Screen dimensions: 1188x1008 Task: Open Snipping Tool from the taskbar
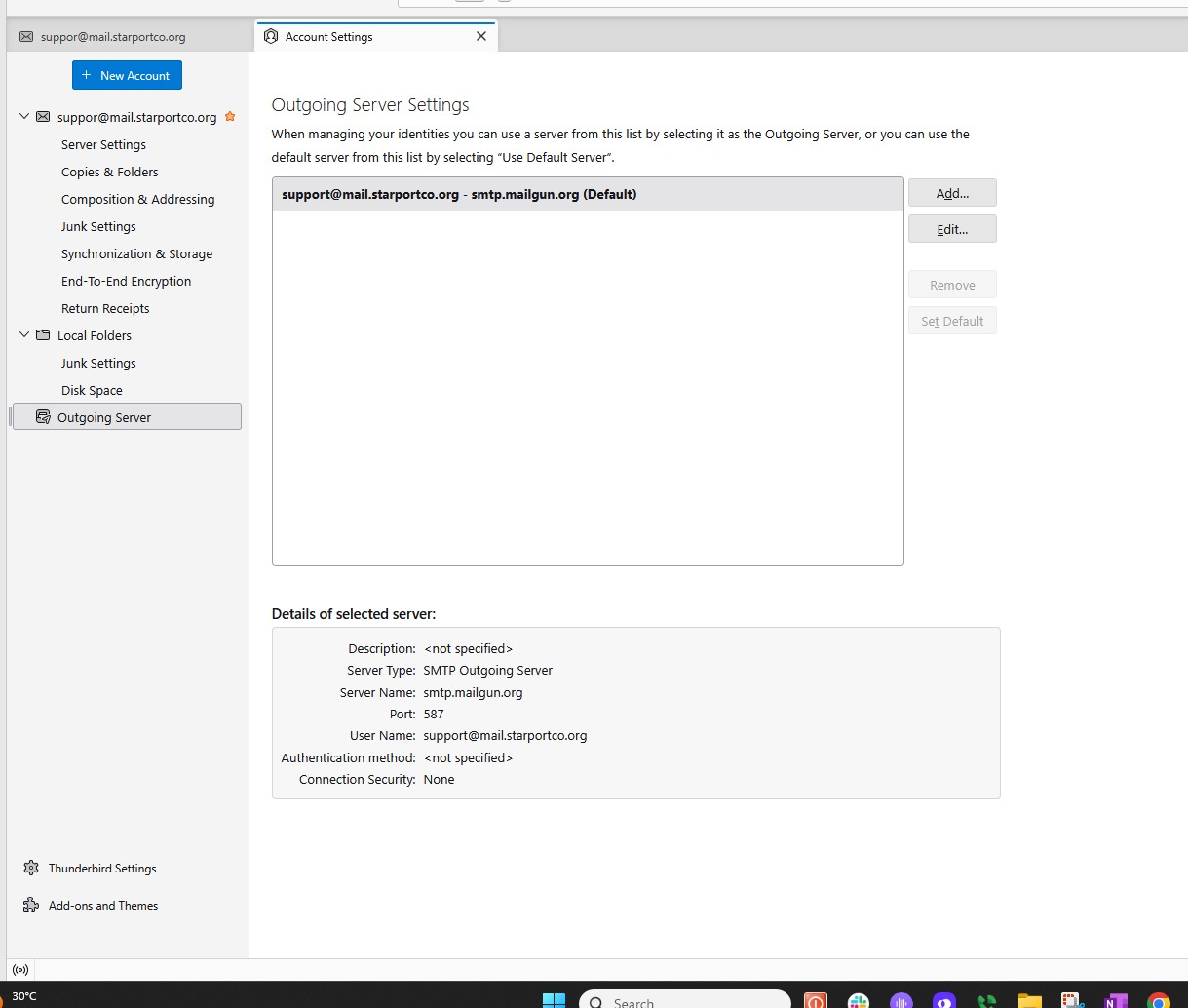[1073, 1000]
